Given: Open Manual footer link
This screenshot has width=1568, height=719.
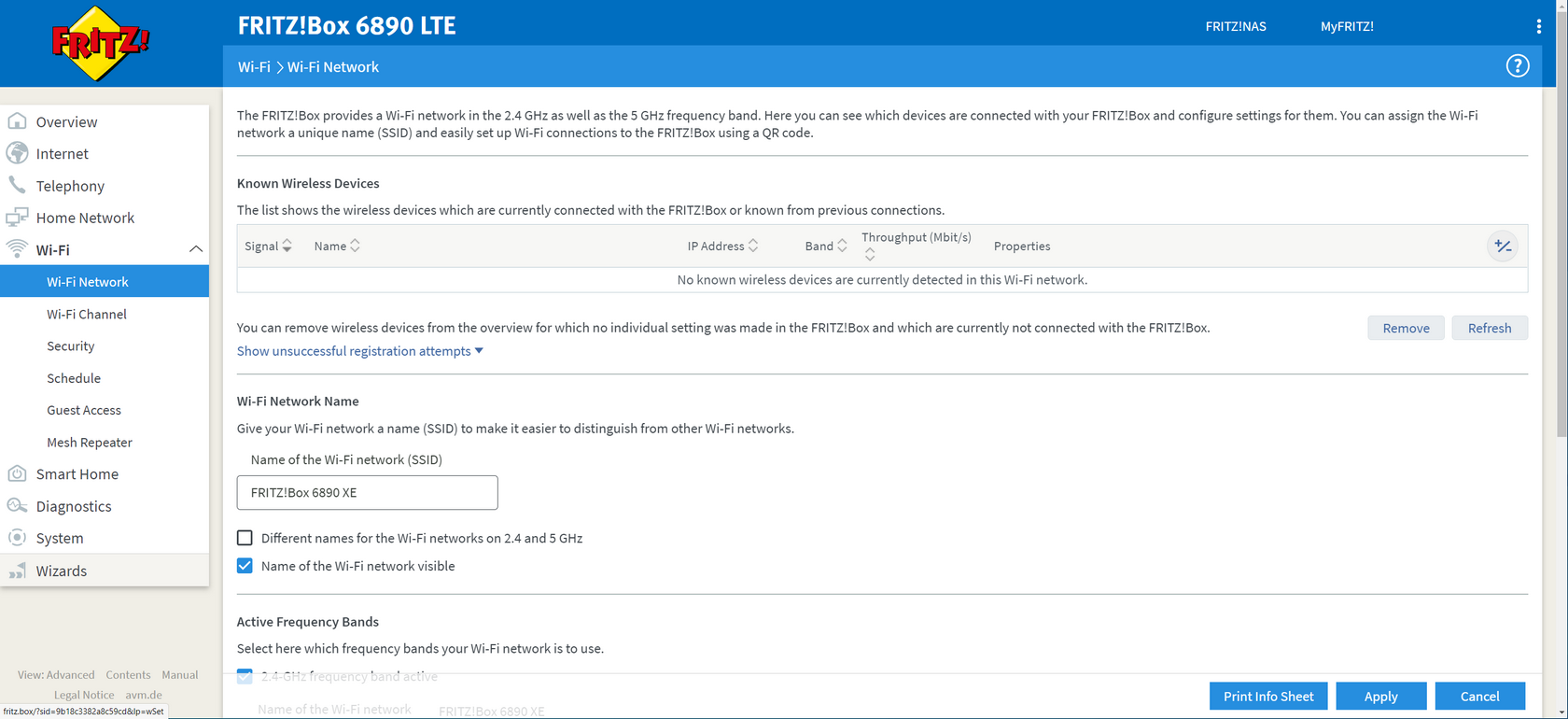Looking at the screenshot, I should (180, 674).
